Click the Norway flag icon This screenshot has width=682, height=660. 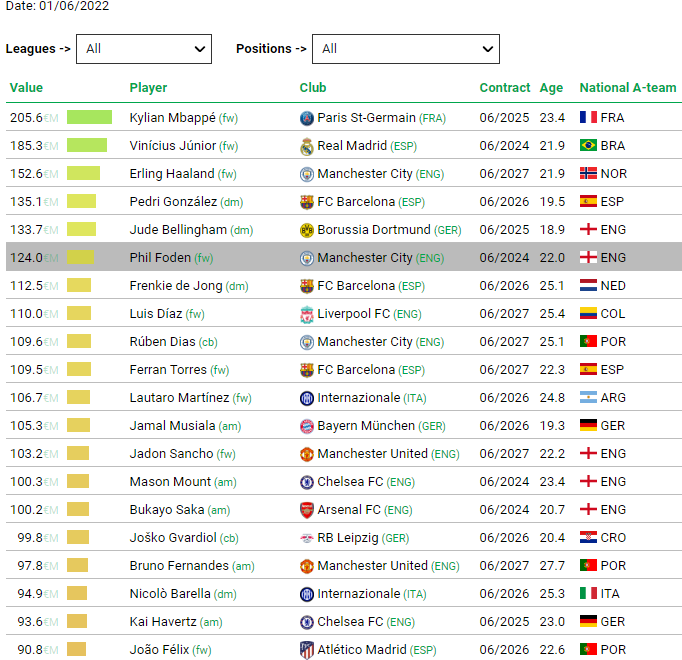588,173
